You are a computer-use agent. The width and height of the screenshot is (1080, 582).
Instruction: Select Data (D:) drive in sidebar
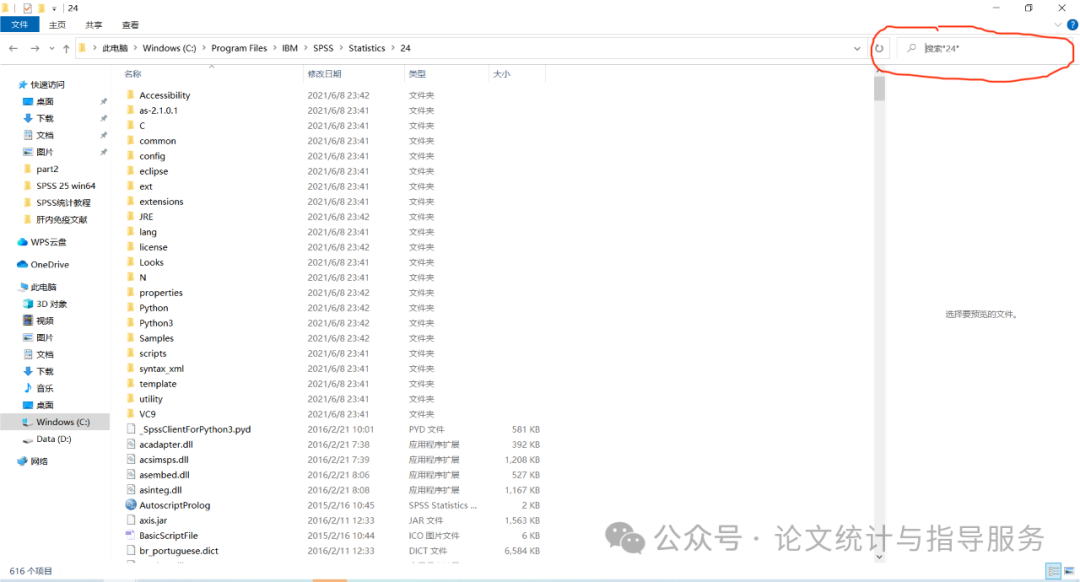[53, 439]
